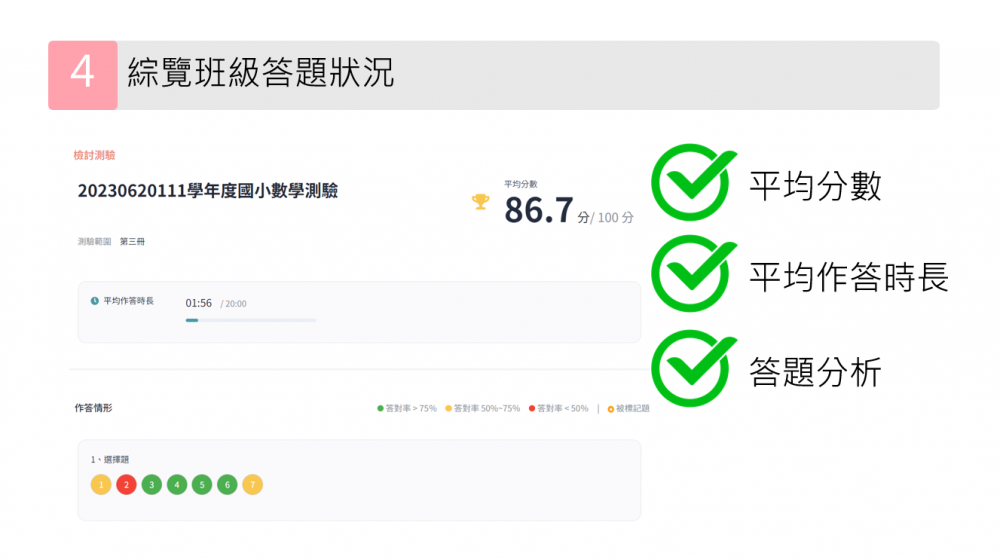Click the red 答對率 < 50% legend dot
The height and width of the screenshot is (559, 1000).
[x=532, y=409]
